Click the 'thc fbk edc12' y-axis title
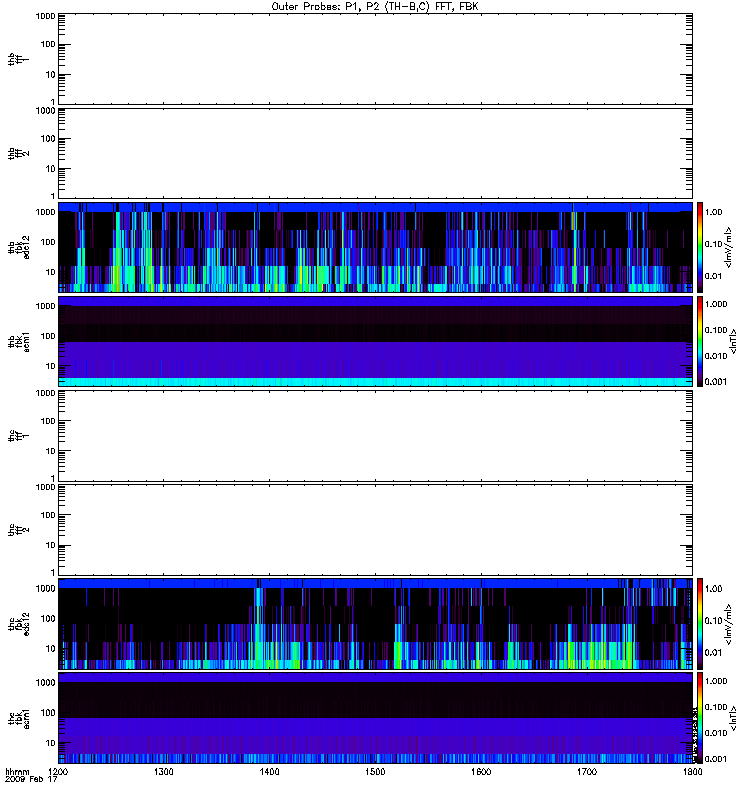The height and width of the screenshot is (800, 750). tap(18, 624)
